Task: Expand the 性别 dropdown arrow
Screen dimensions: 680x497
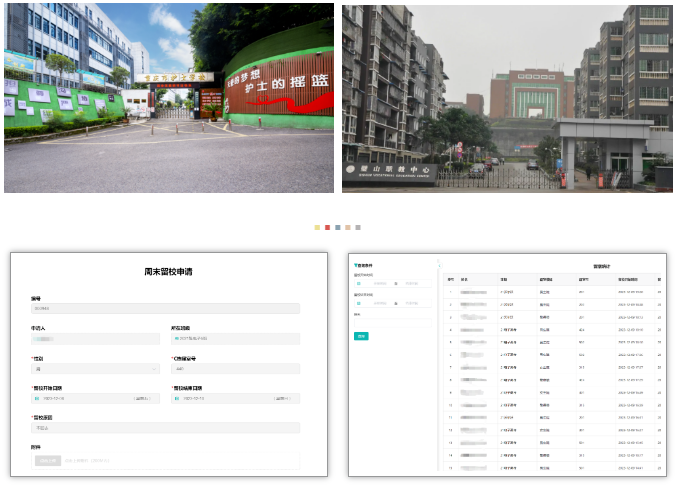Action: click(x=154, y=369)
